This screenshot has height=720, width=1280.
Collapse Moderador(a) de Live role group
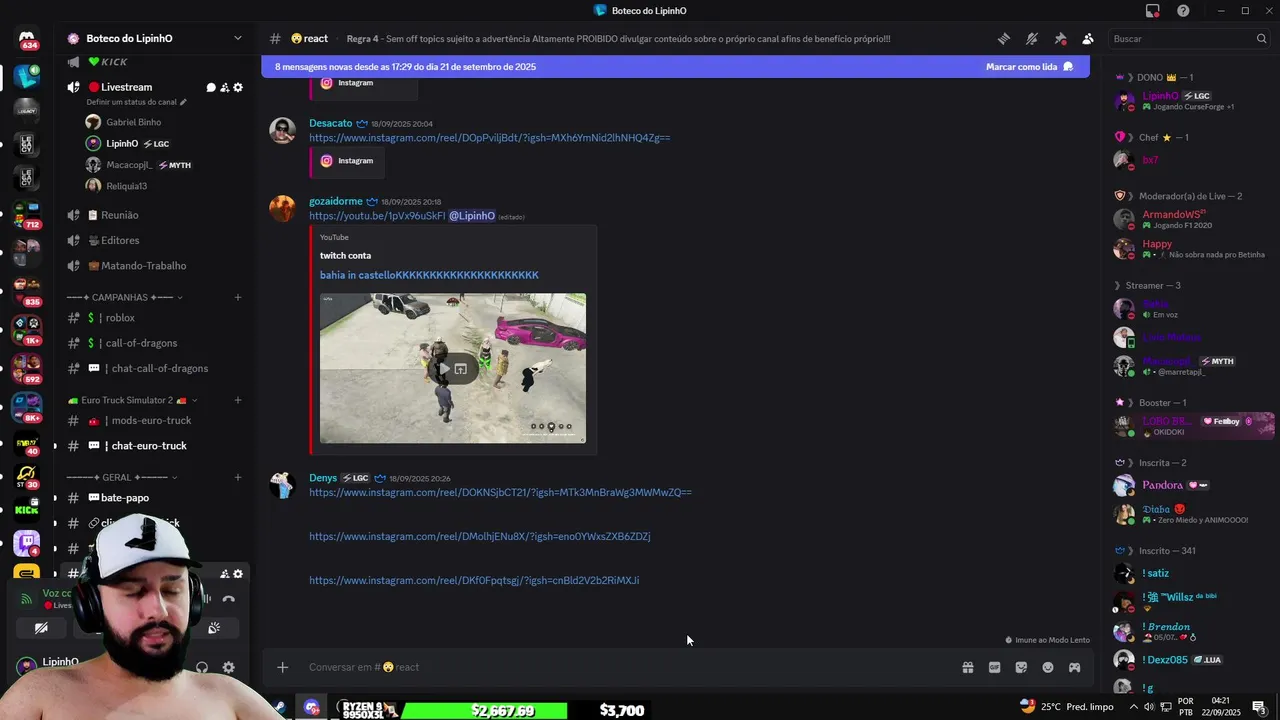click(1178, 196)
